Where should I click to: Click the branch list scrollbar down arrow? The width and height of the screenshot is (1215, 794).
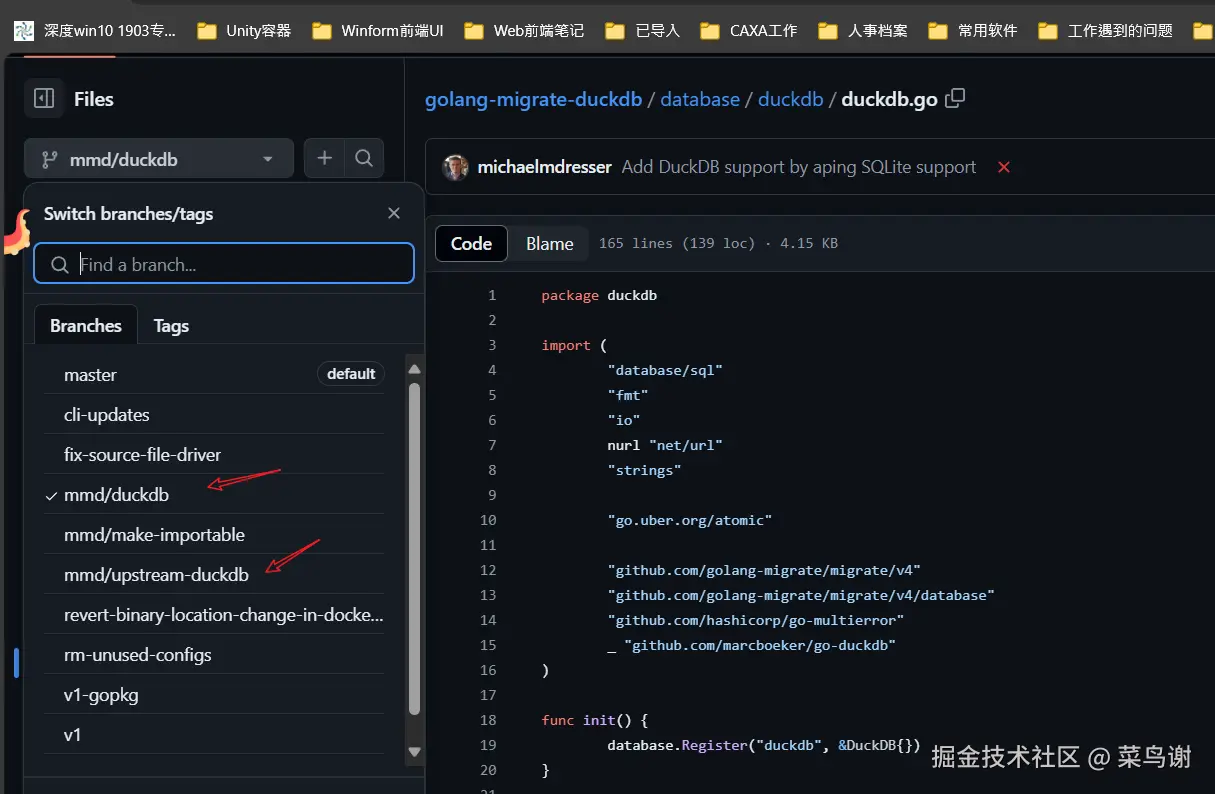pyautogui.click(x=414, y=751)
